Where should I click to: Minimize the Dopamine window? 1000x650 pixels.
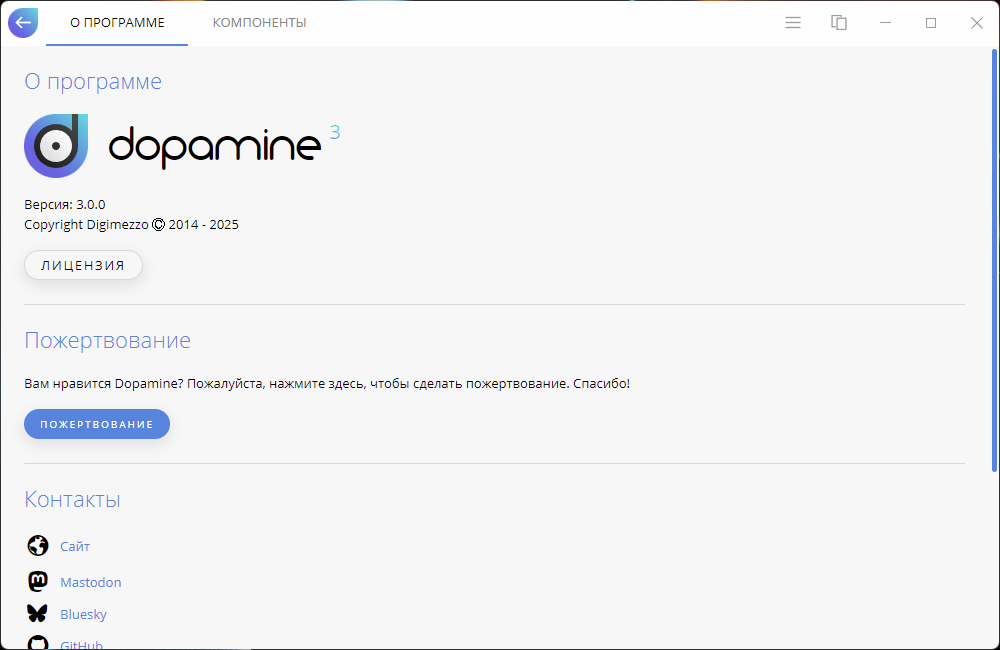coord(885,23)
